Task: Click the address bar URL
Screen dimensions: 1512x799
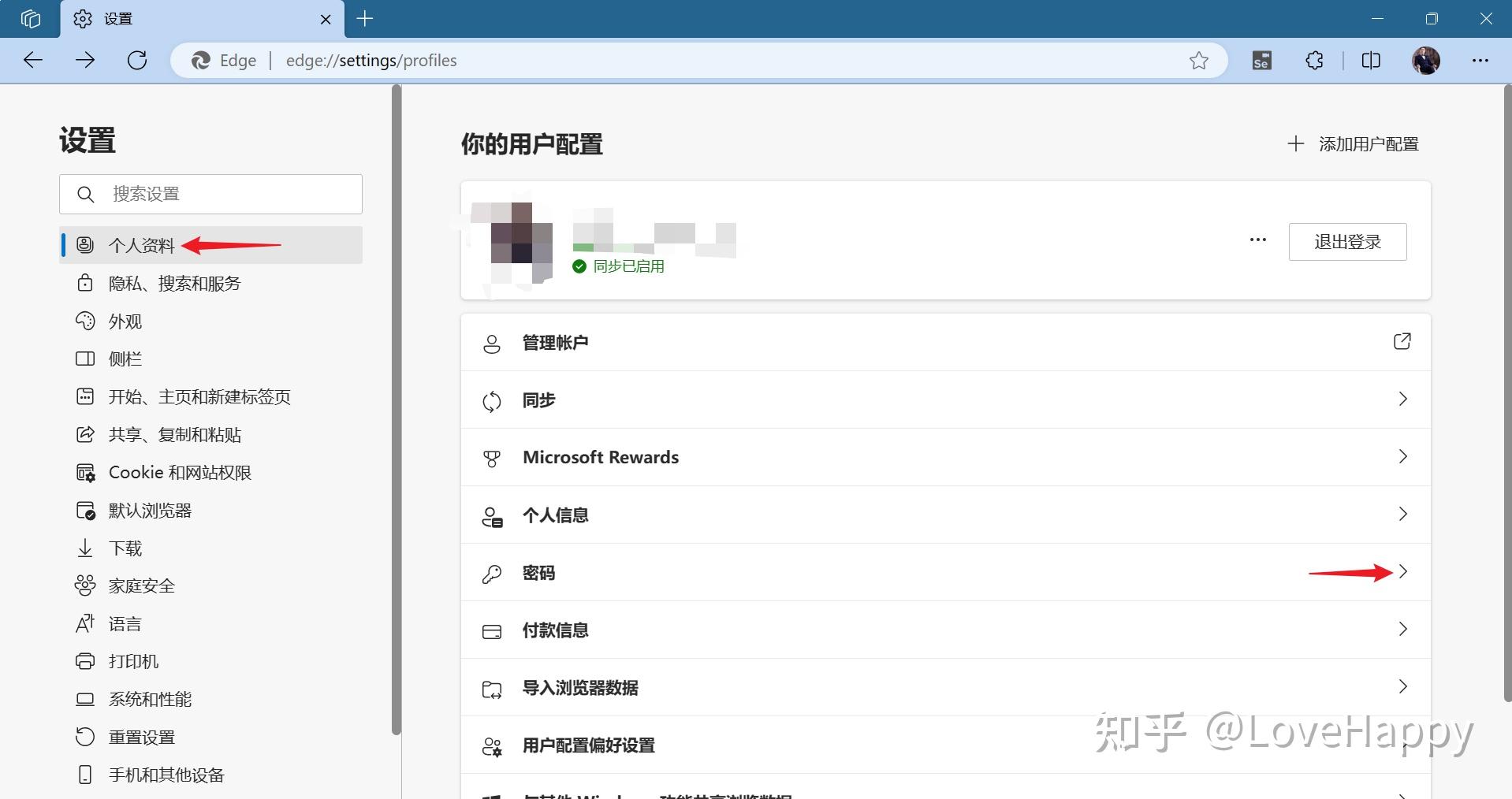Action: pos(371,61)
